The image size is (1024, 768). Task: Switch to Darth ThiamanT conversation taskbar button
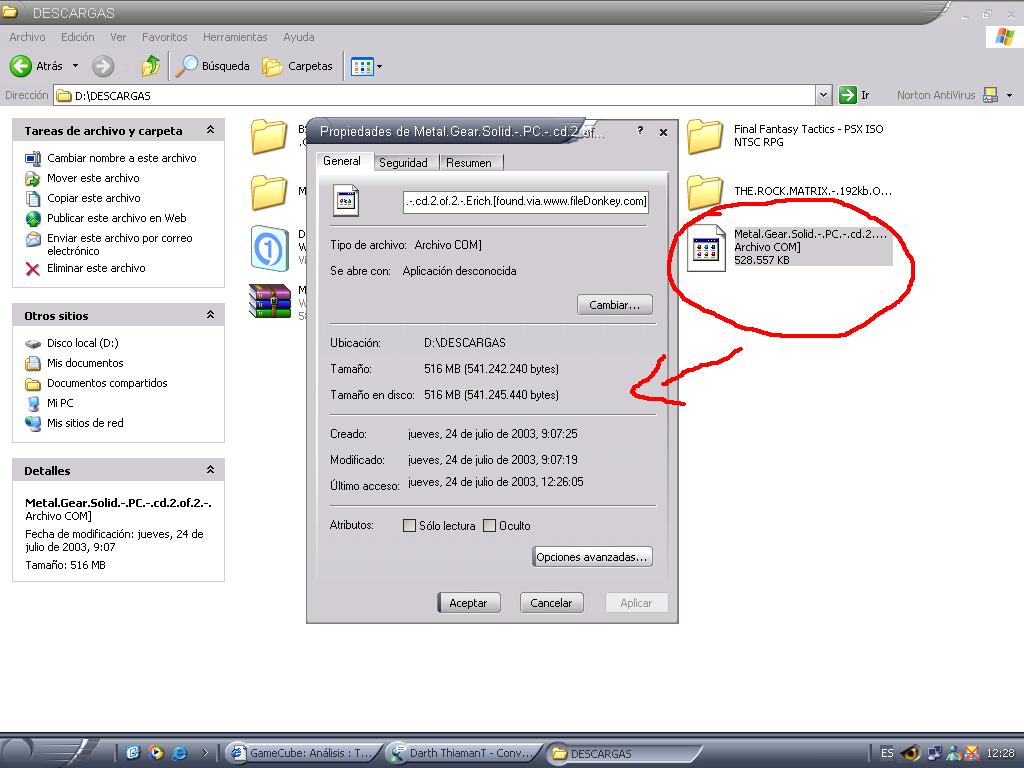point(464,753)
